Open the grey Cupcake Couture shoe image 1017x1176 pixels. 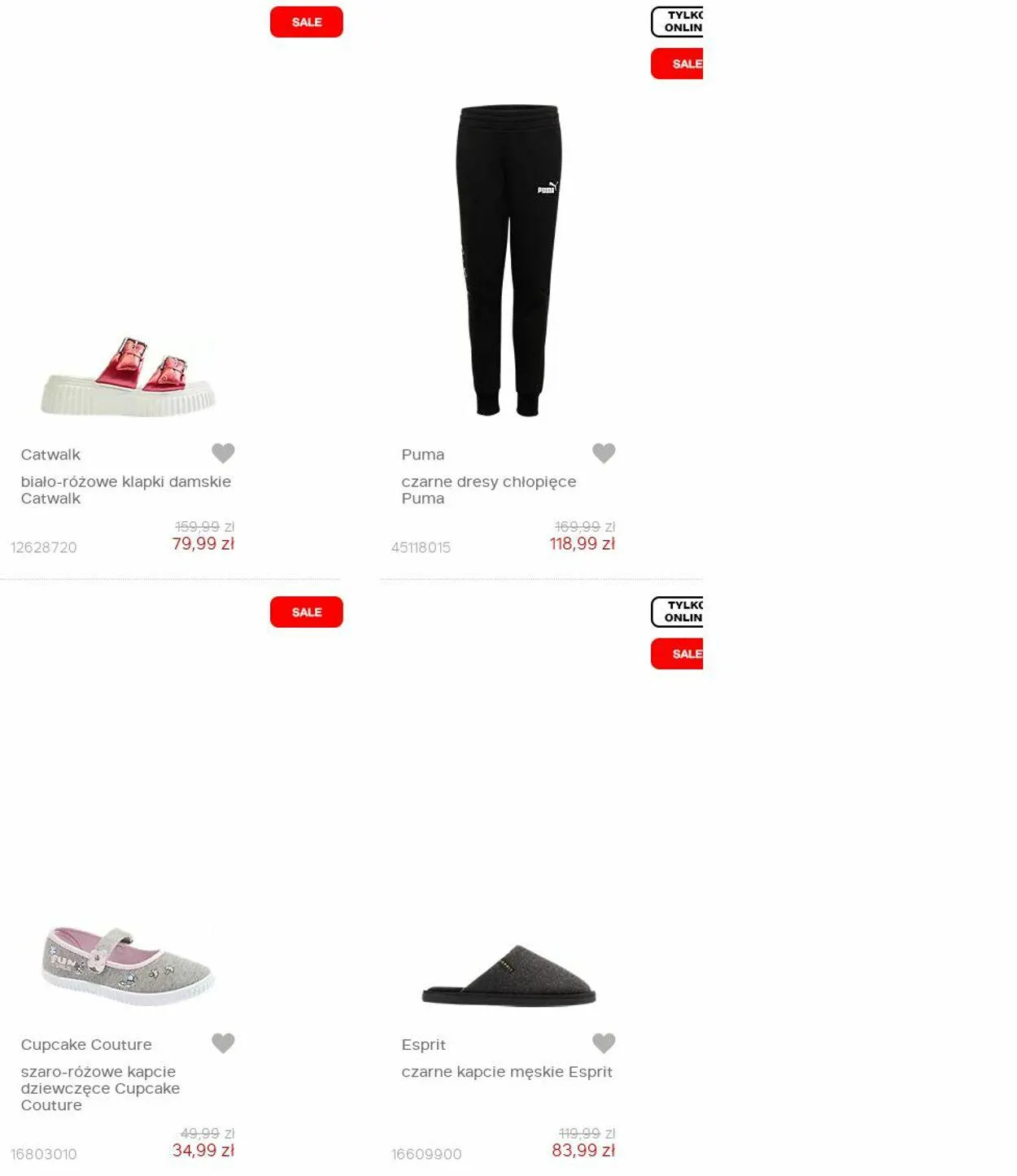coord(129,965)
